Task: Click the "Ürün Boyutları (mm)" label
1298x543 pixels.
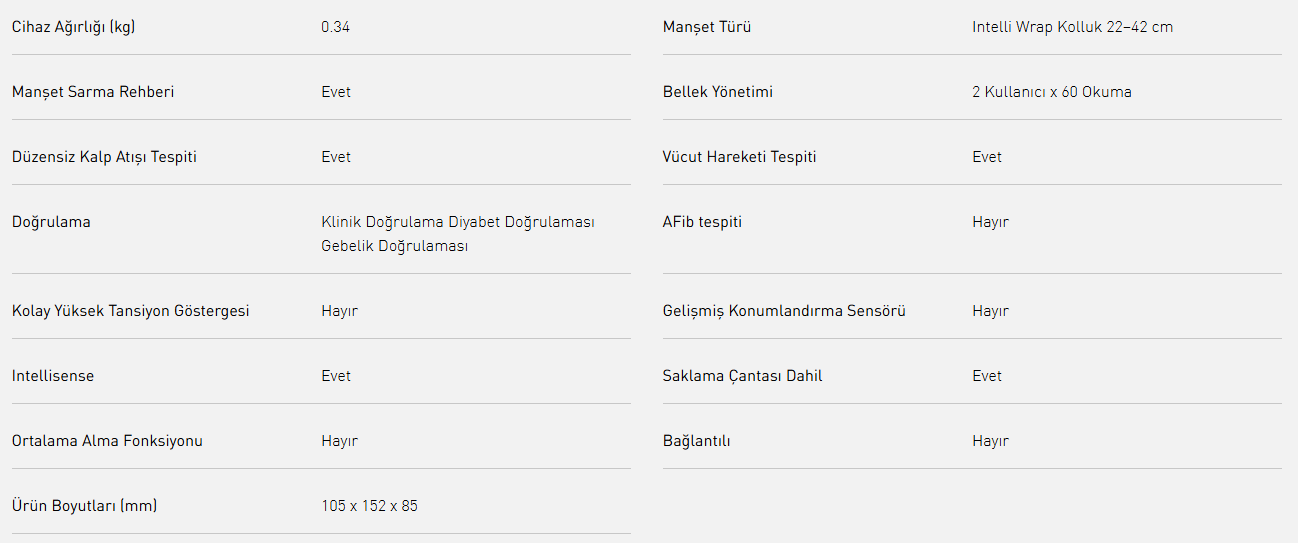Action: (x=84, y=506)
